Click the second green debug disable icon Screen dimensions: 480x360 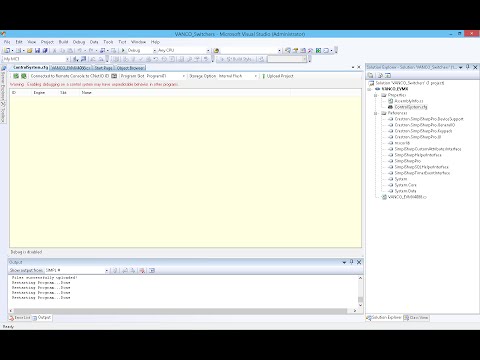click(24, 76)
